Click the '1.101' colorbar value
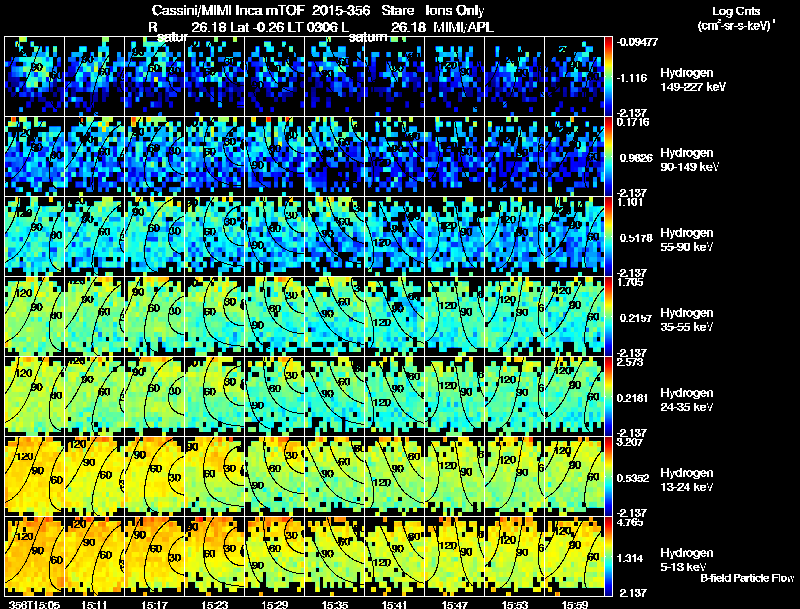The width and height of the screenshot is (800, 609). tap(629, 202)
